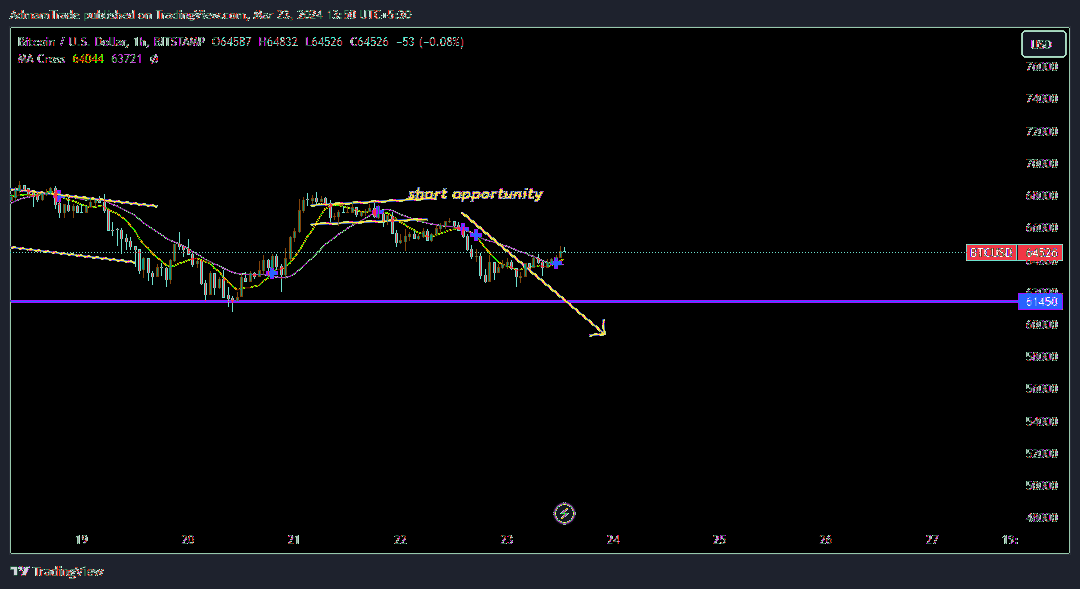Click the 68000 price axis label
The image size is (1080, 589).
(x=1042, y=196)
